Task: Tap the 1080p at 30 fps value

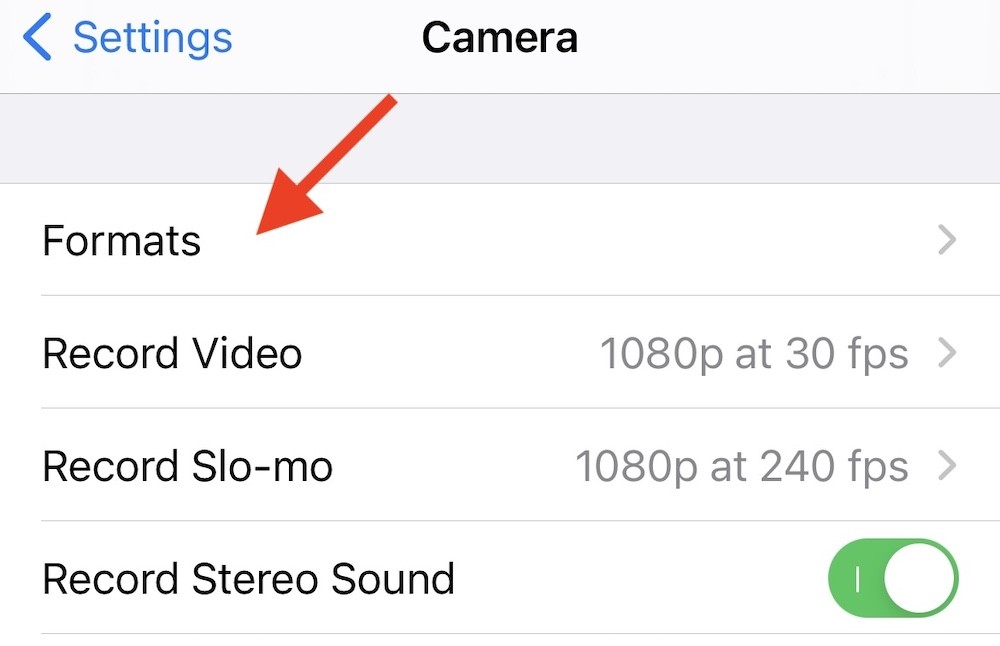Action: tap(753, 354)
